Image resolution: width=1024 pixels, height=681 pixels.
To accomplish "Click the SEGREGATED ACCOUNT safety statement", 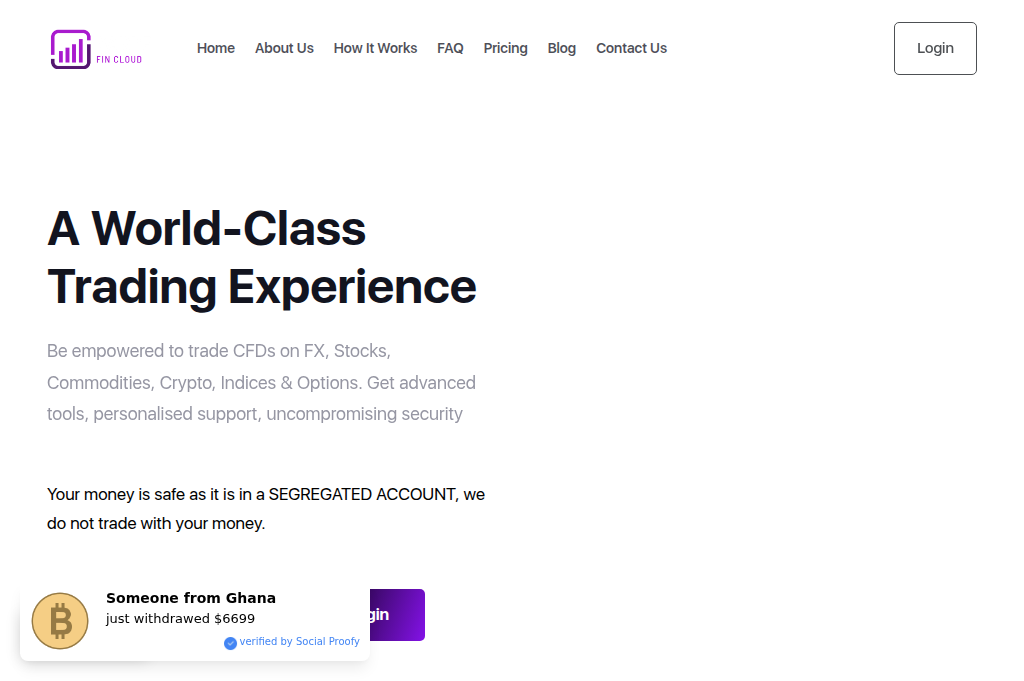I will 265,508.
